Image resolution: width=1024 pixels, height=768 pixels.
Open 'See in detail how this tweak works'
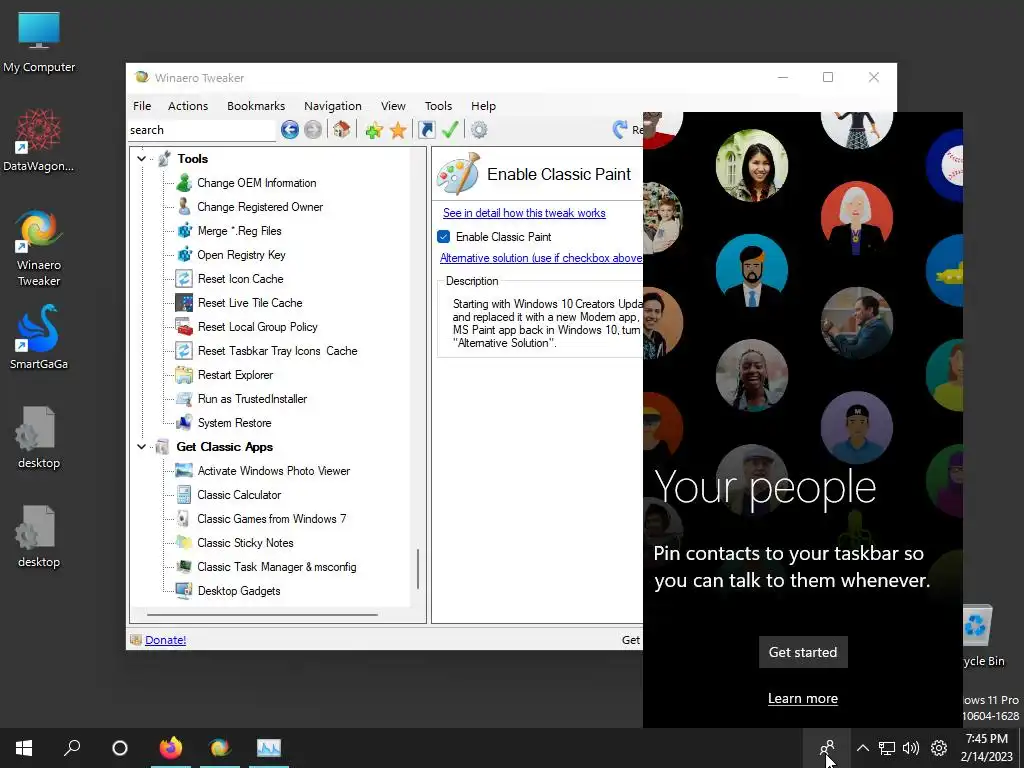[524, 213]
